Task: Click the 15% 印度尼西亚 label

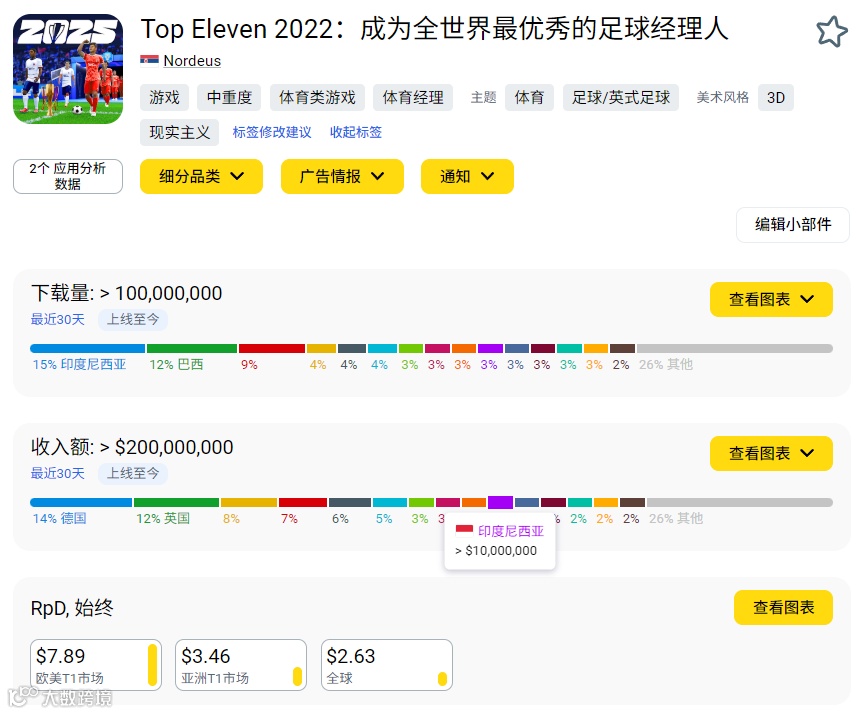Action: pos(79,365)
